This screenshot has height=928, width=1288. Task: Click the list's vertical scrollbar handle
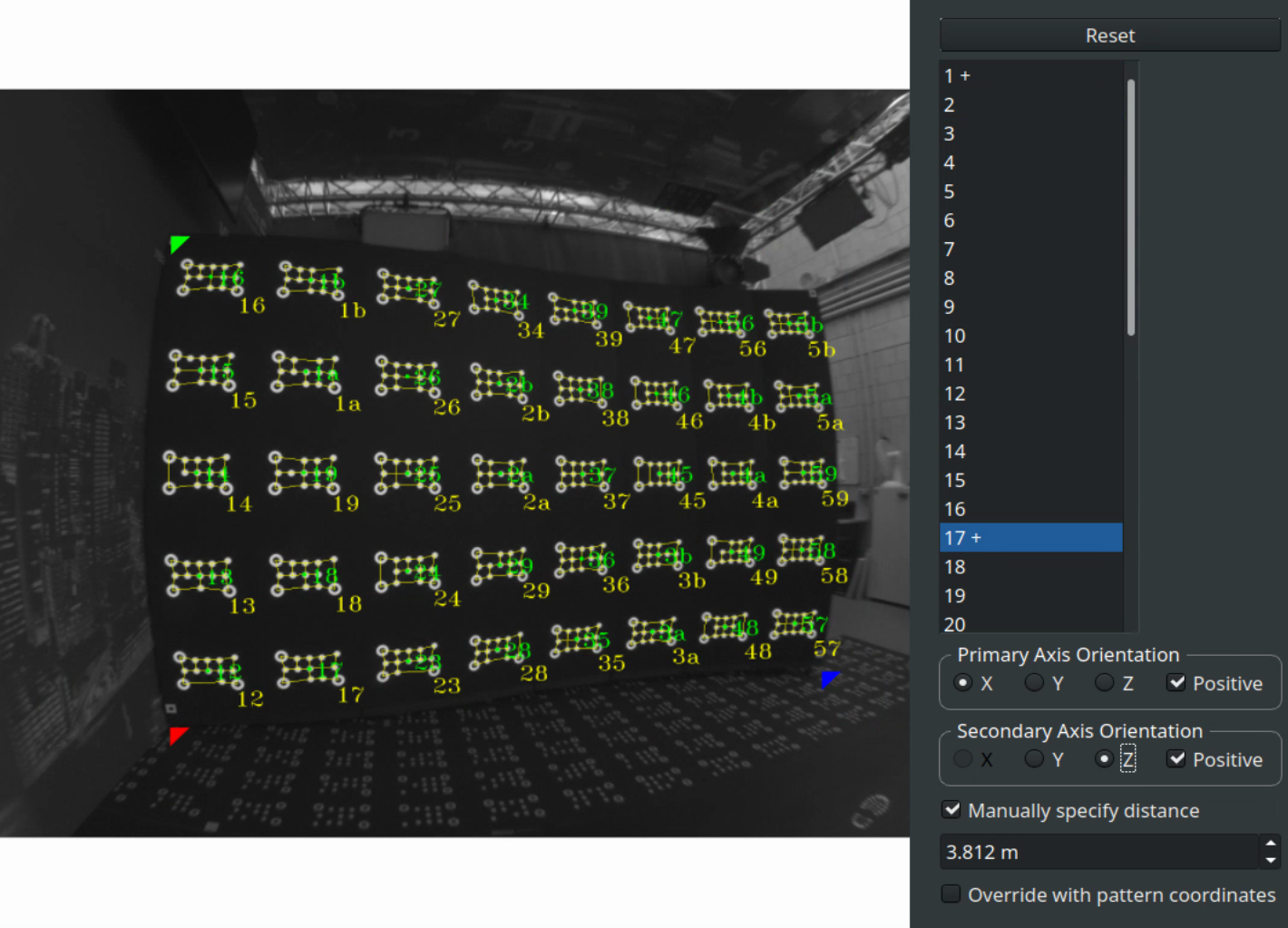[x=1131, y=207]
